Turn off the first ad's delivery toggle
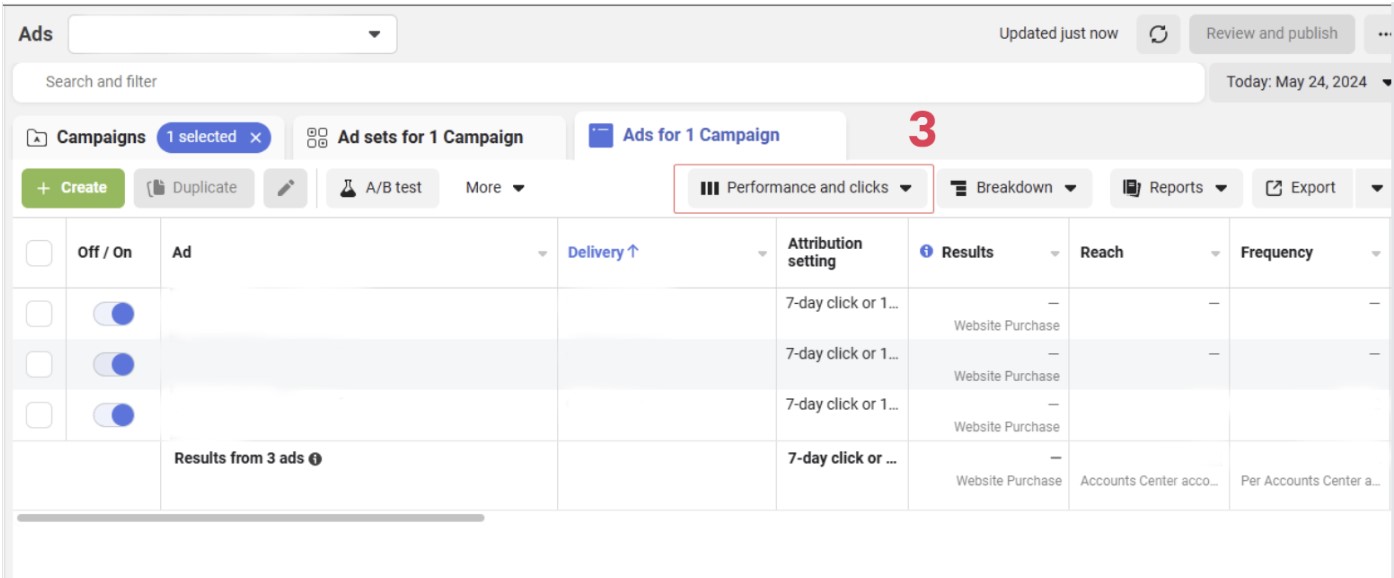This screenshot has height=578, width=1394. point(113,312)
